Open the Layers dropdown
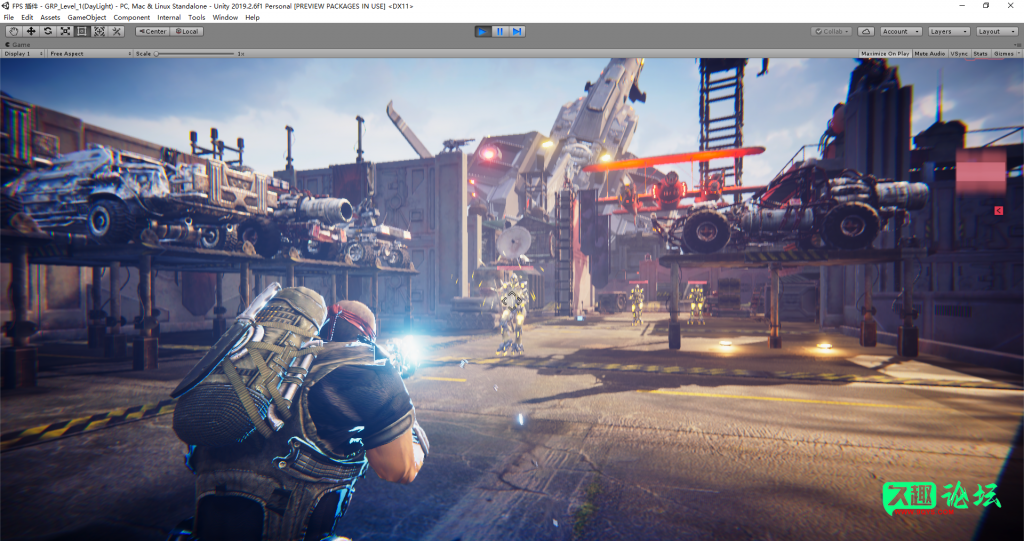The image size is (1024, 541). coord(948,31)
